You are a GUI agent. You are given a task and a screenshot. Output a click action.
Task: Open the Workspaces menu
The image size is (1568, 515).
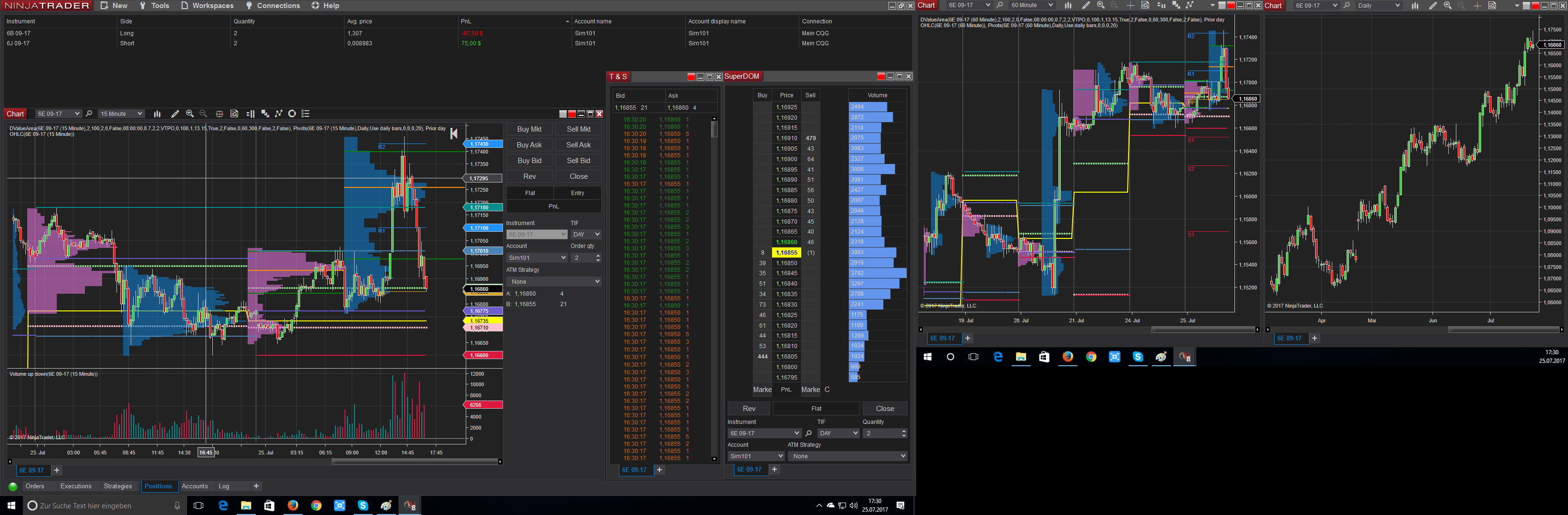pyautogui.click(x=207, y=5)
